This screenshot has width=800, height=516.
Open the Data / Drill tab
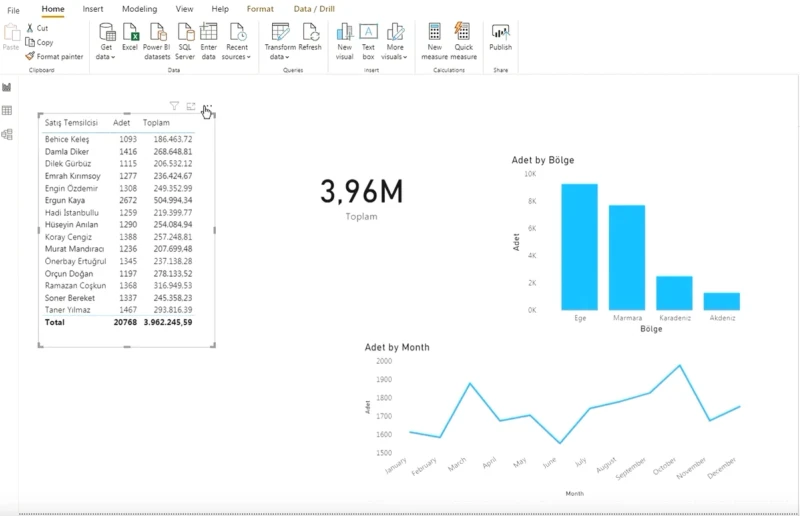pyautogui.click(x=314, y=9)
